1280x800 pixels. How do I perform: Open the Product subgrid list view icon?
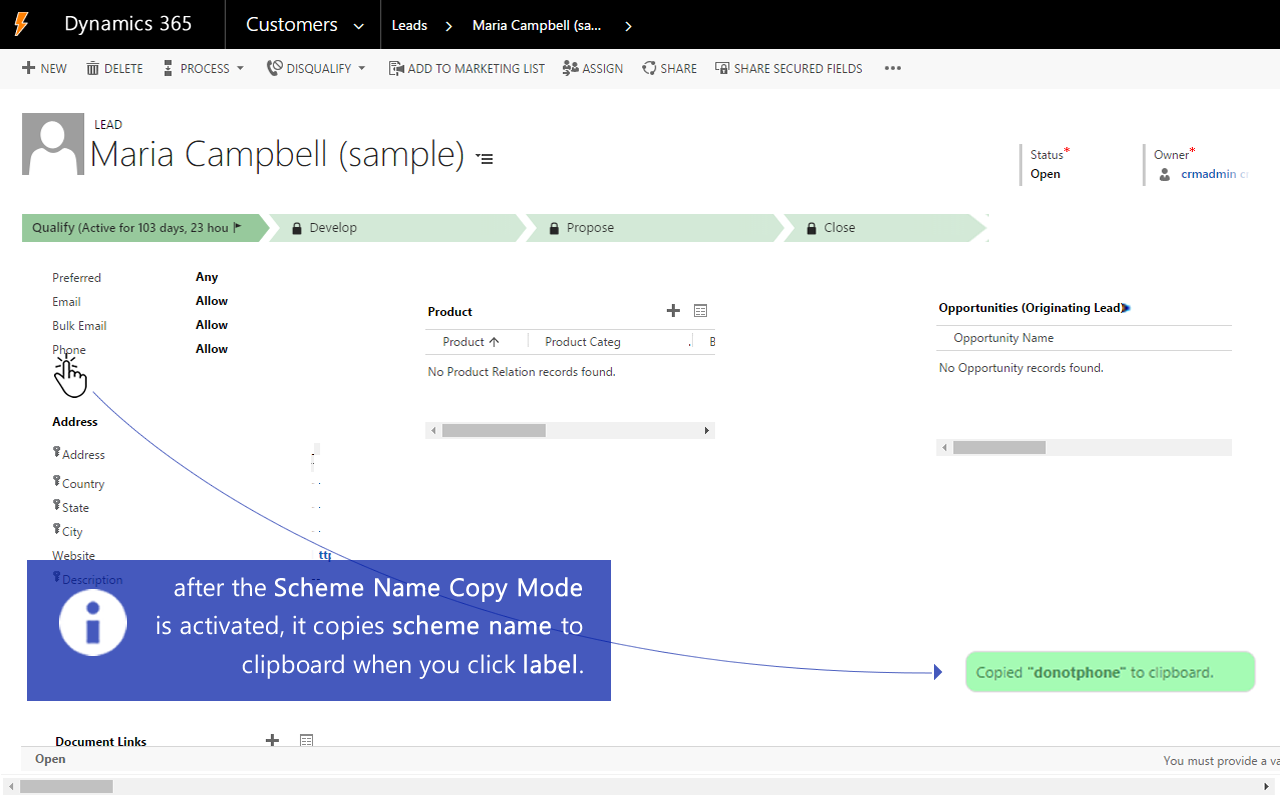(699, 310)
